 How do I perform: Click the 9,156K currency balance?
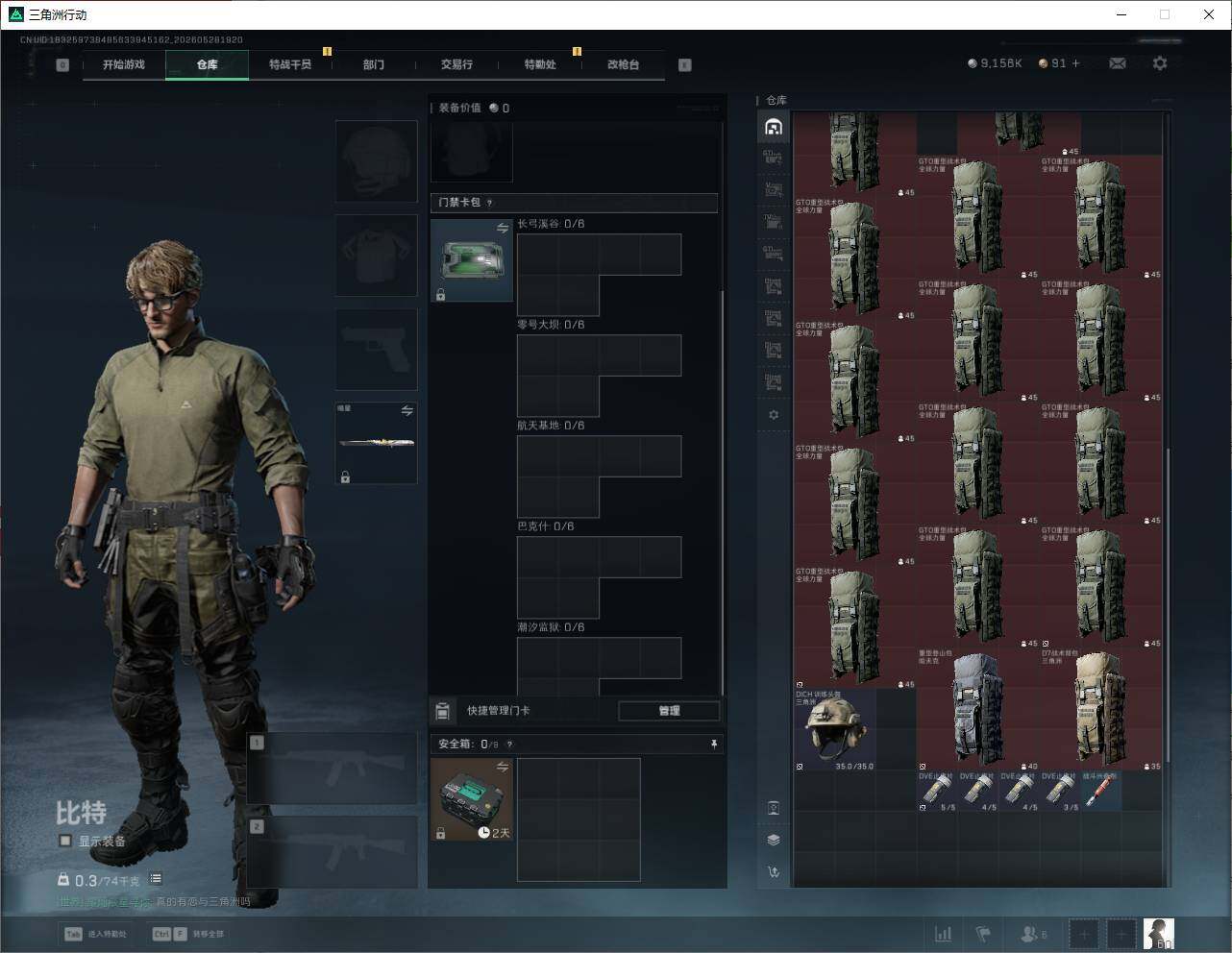pyautogui.click(x=995, y=63)
